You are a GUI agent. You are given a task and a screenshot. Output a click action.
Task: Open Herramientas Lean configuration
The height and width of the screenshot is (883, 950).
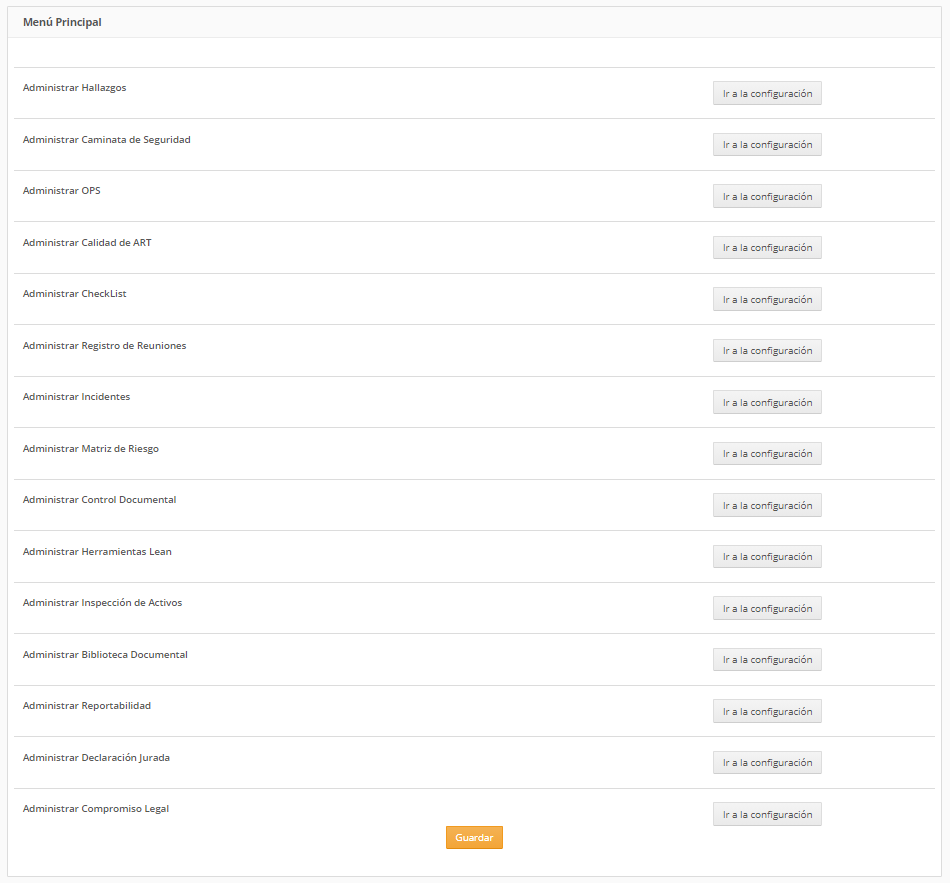point(767,556)
